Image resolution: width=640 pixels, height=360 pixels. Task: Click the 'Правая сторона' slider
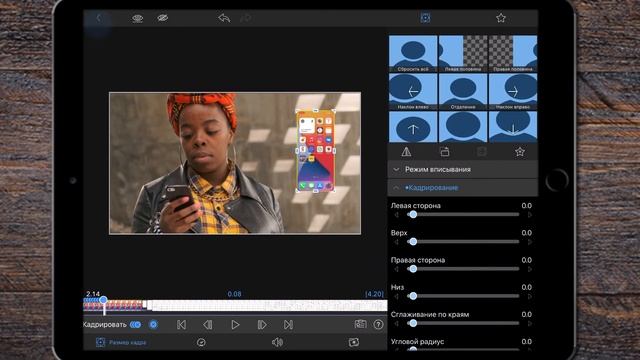tap(463, 269)
